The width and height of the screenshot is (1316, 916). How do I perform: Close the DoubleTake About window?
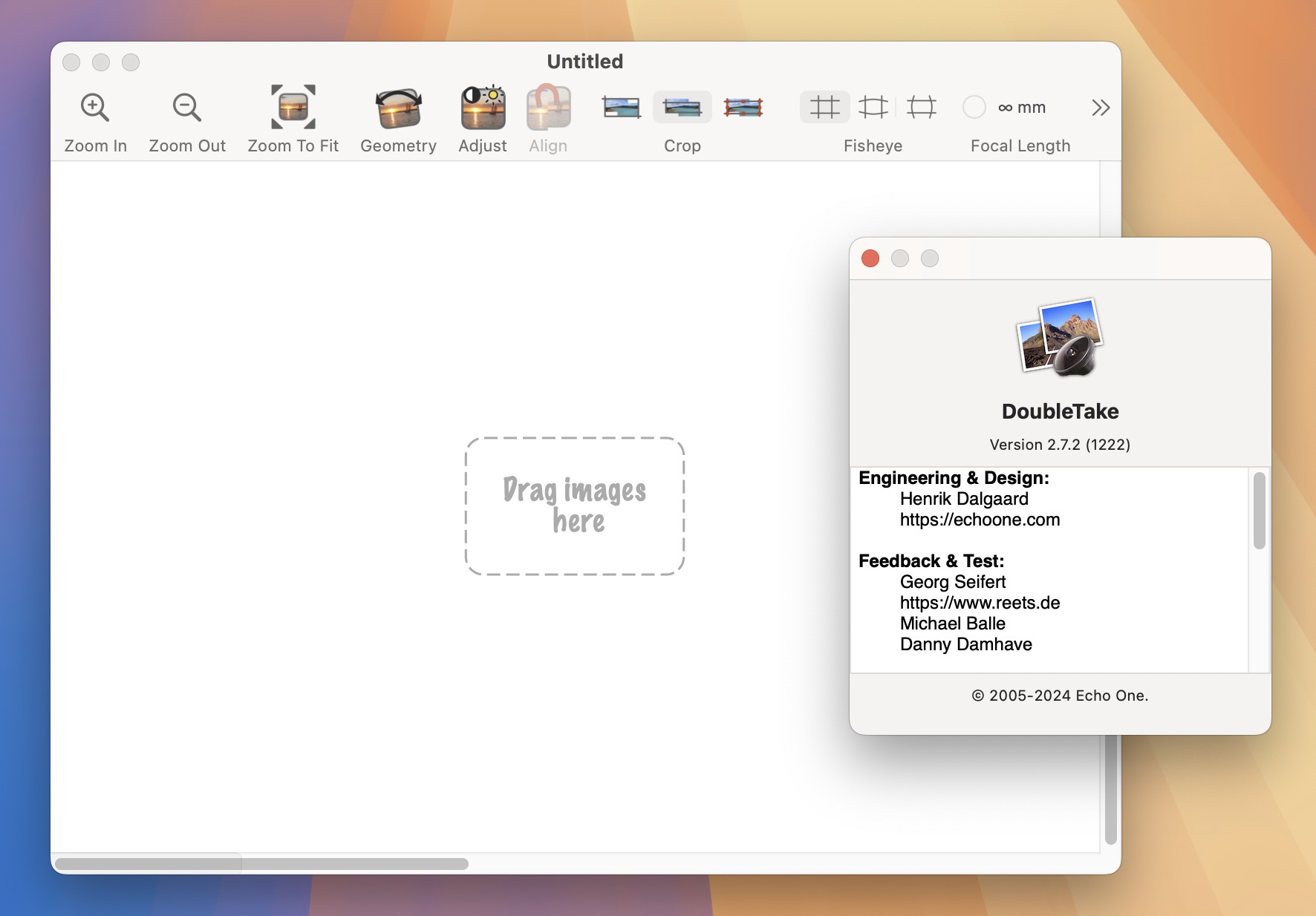pos(870,258)
